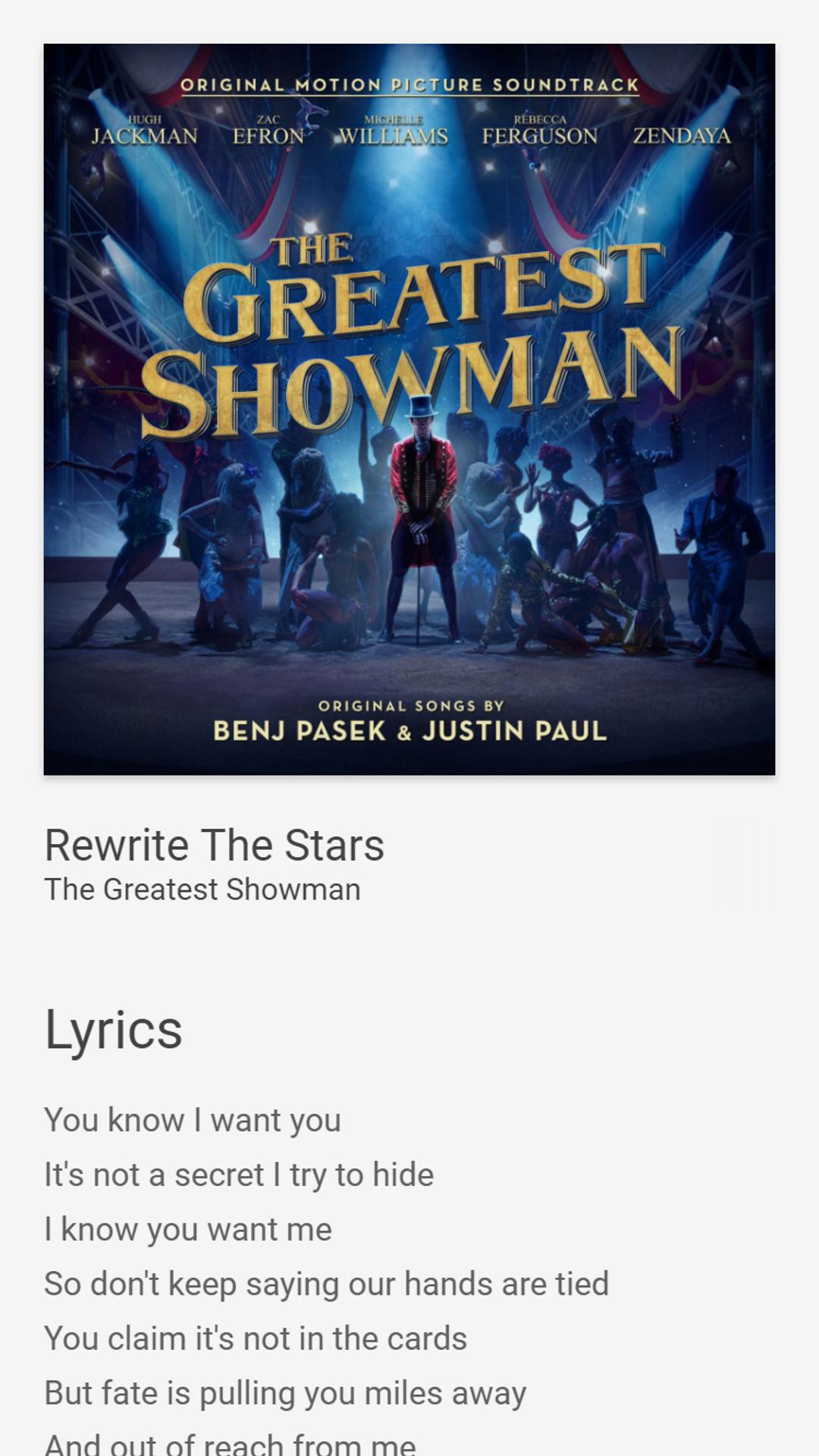Viewport: 819px width, 1456px height.
Task: Click Original Motion Picture Soundtrack text on cover
Action: [x=409, y=85]
